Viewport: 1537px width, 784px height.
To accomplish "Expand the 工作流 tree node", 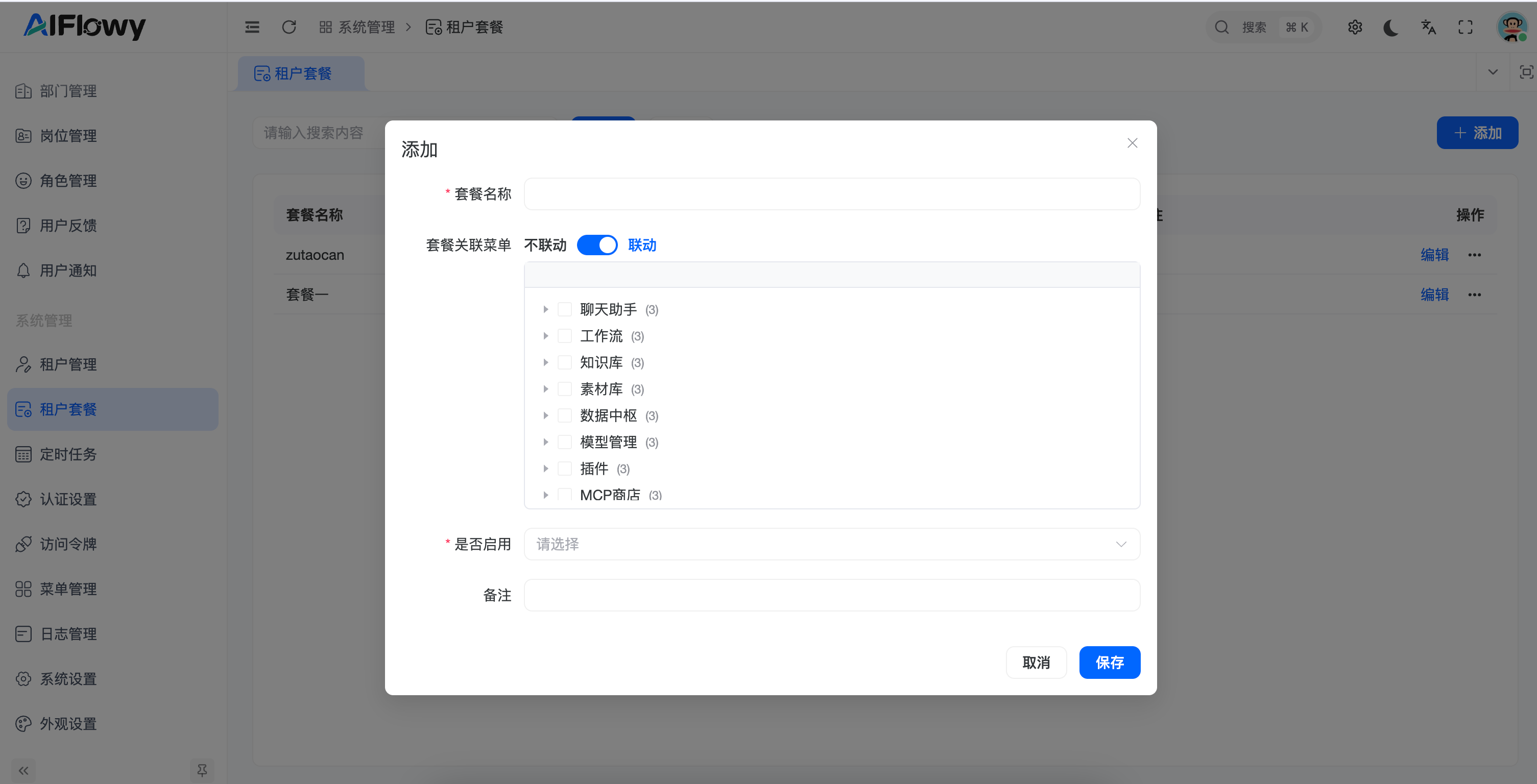I will (x=545, y=336).
